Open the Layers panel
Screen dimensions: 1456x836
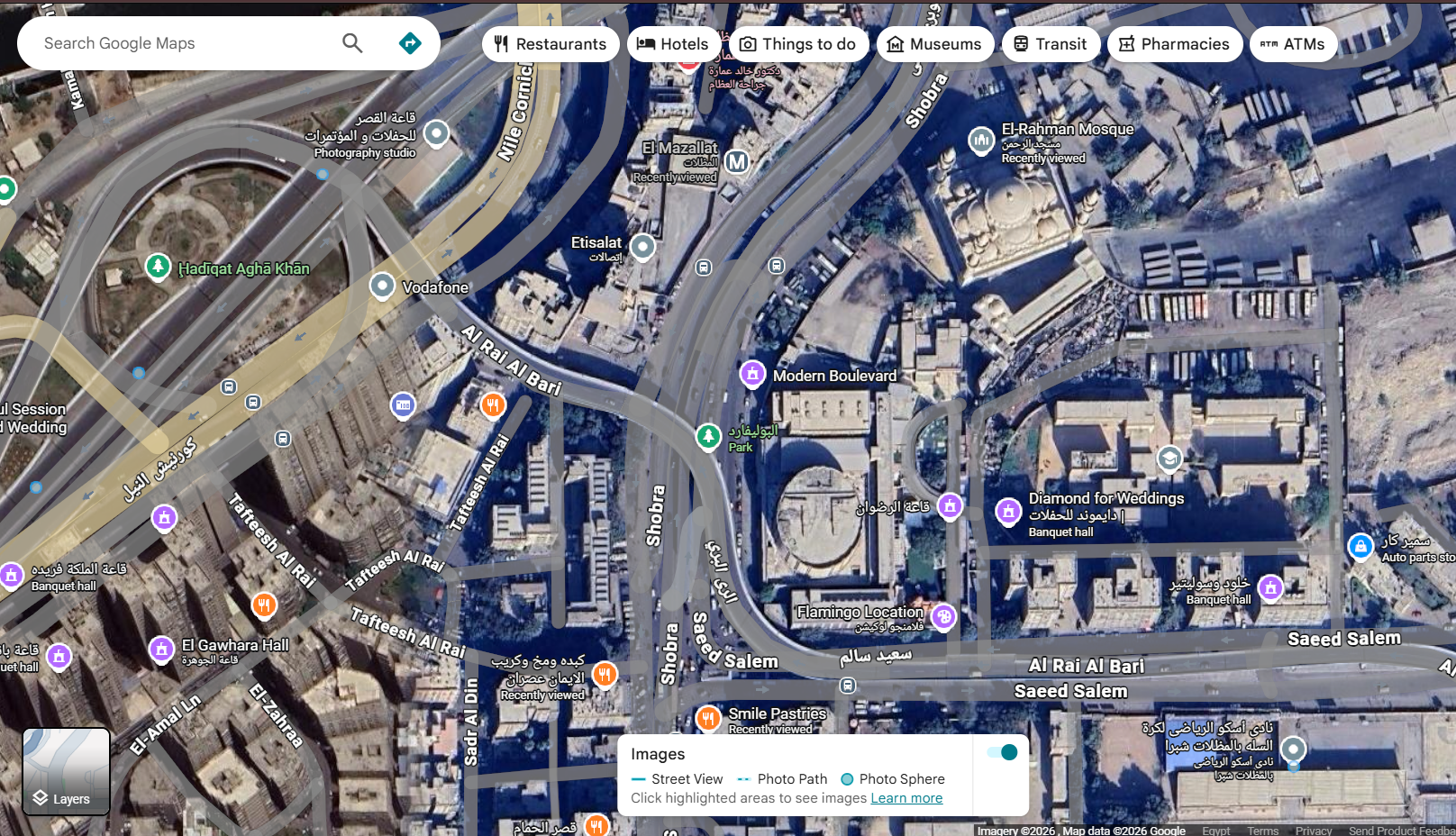click(x=65, y=771)
